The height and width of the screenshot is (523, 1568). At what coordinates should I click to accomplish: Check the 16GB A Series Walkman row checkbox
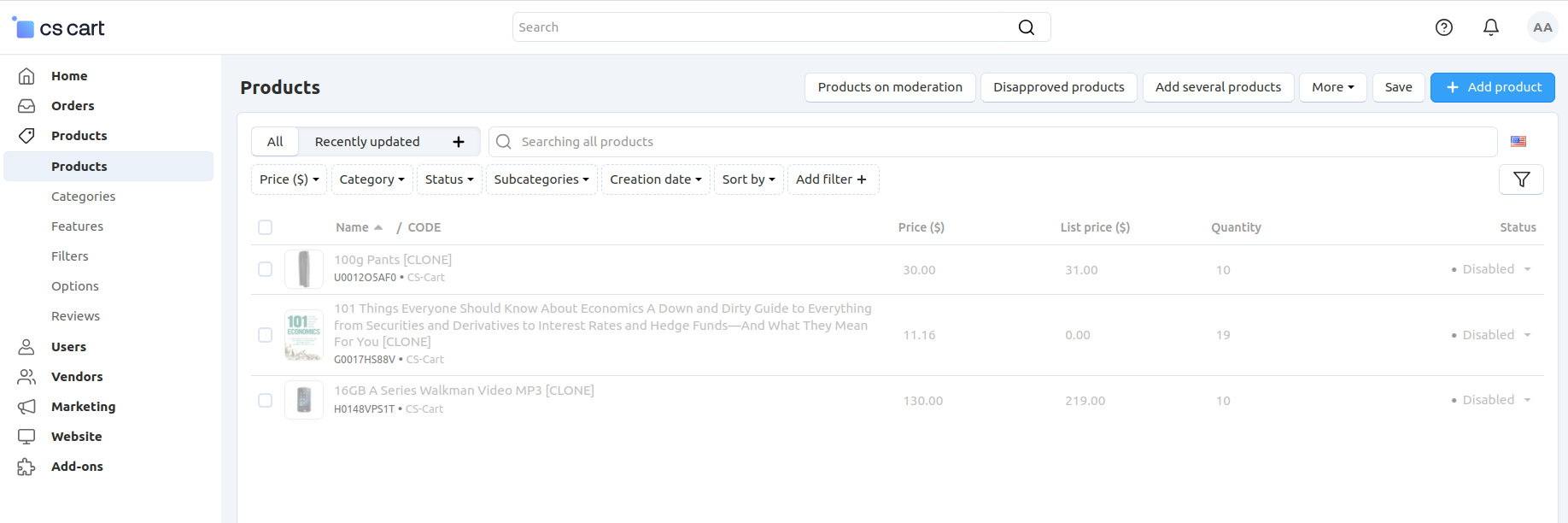pos(266,400)
